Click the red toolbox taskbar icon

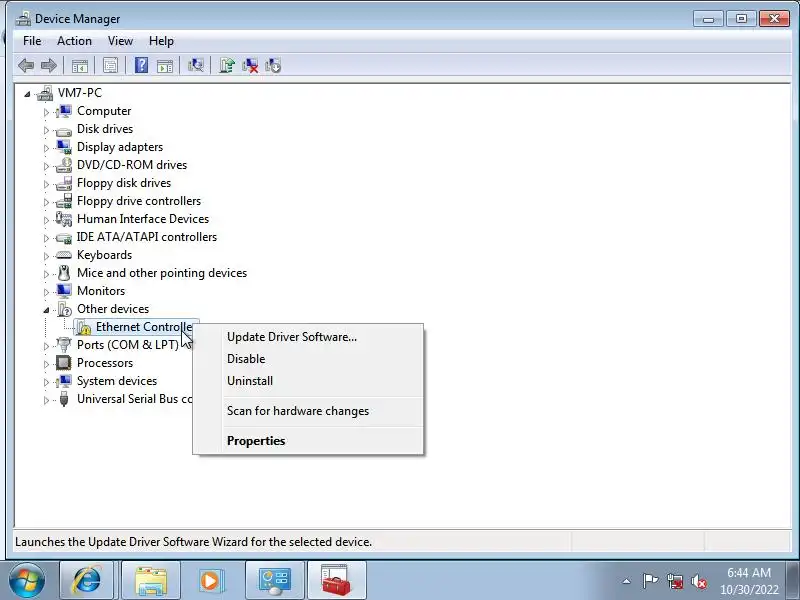(x=336, y=581)
